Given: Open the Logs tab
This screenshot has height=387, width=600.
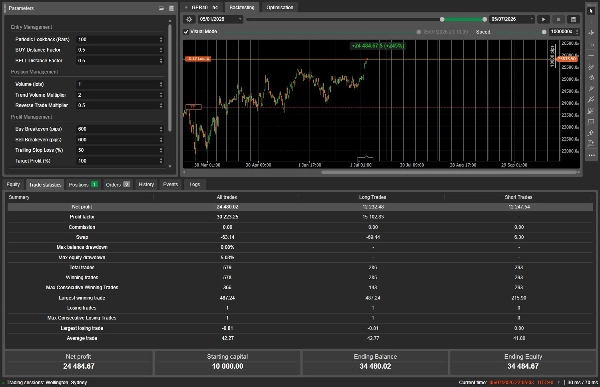Looking at the screenshot, I should [x=195, y=185].
